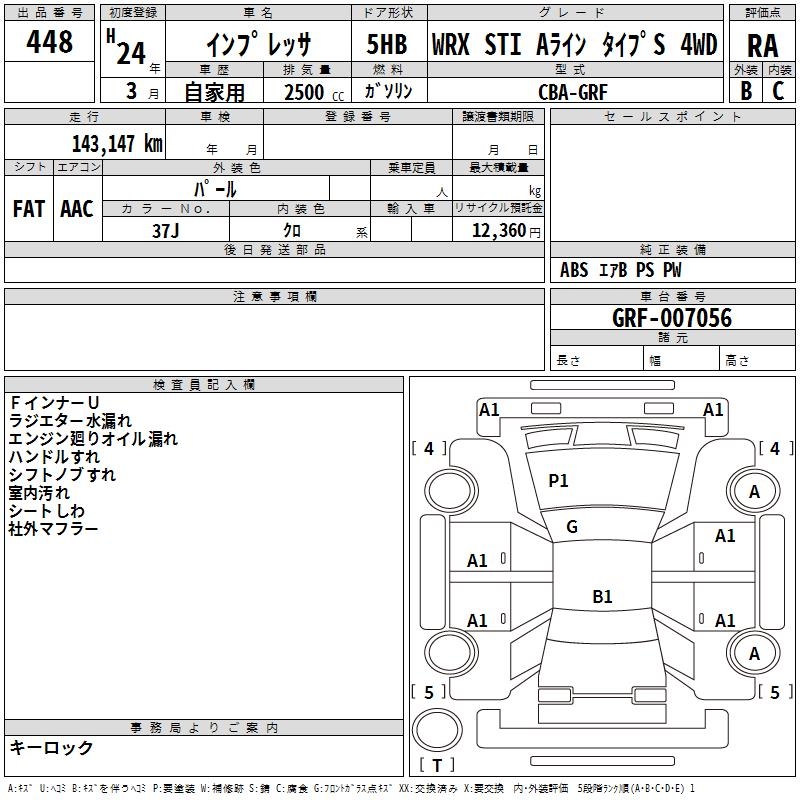Click interior grade C

coord(778,91)
